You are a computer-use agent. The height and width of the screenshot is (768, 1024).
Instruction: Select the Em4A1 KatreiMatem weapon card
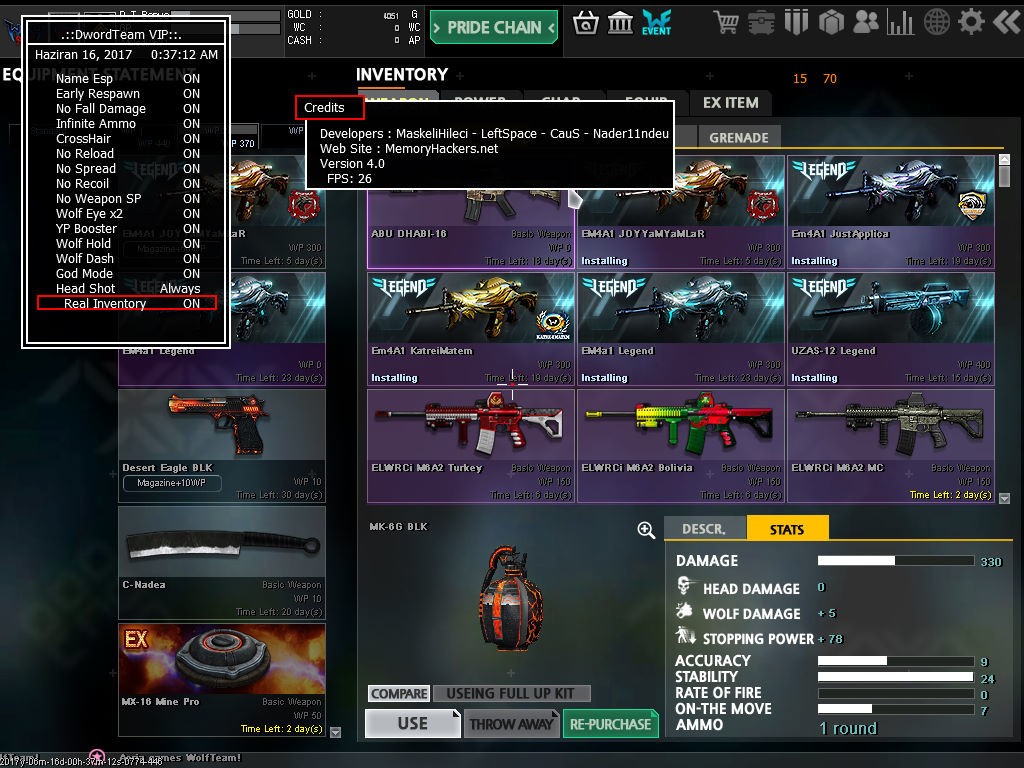[471, 328]
